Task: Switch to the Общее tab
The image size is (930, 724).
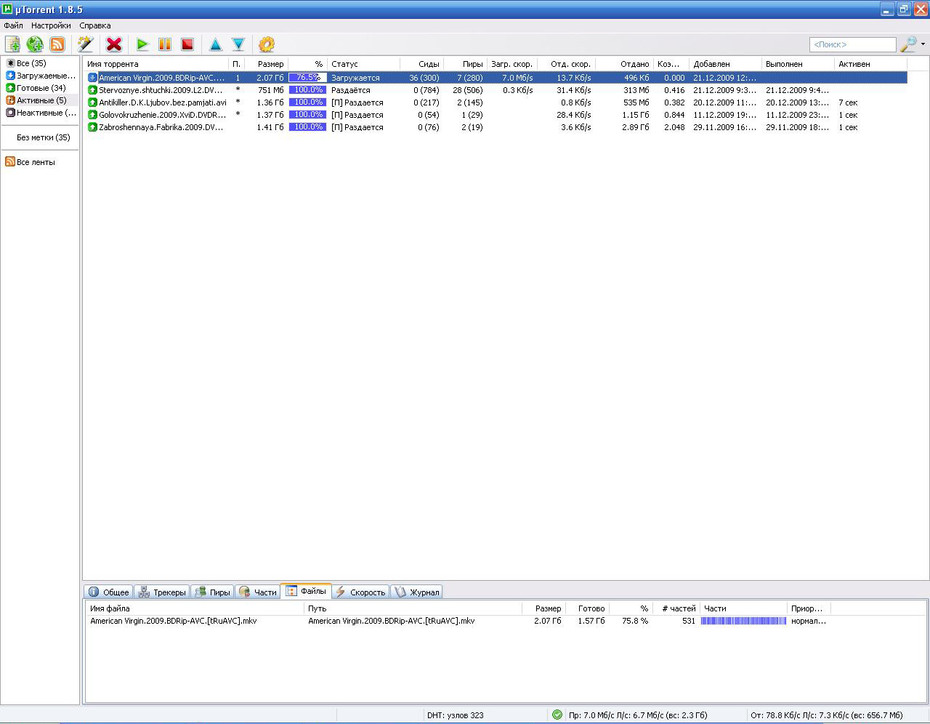Action: [x=109, y=592]
